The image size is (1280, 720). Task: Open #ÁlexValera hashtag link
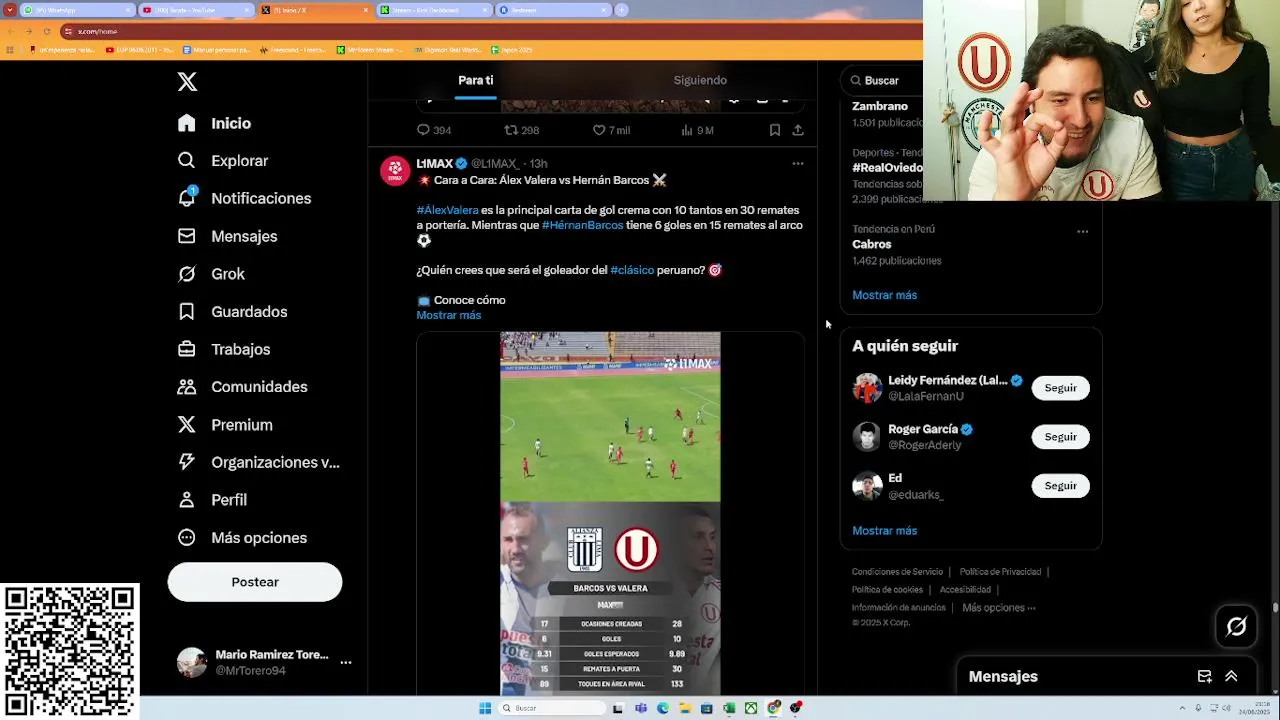(x=447, y=210)
